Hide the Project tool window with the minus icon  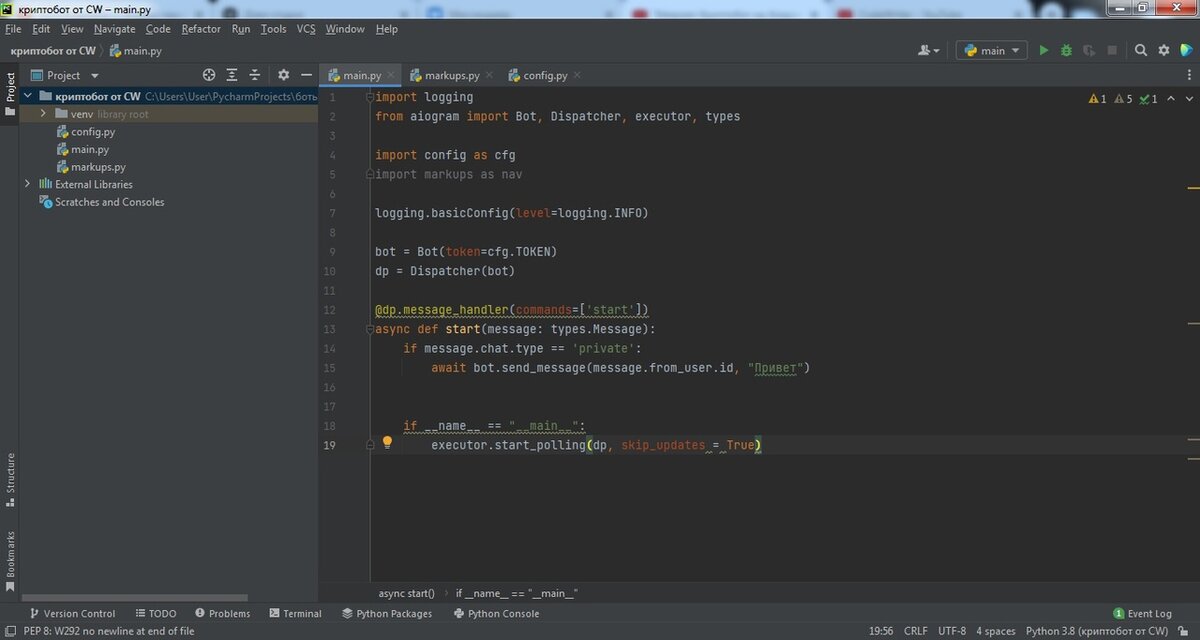click(306, 75)
